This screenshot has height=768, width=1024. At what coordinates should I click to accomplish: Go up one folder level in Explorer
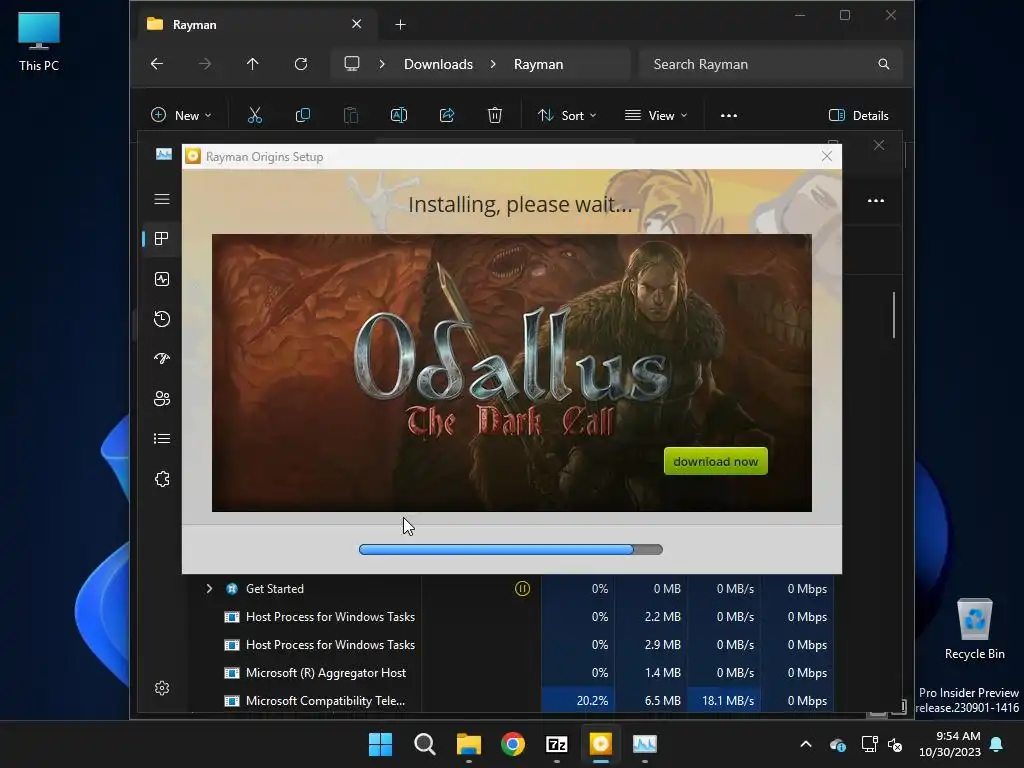click(253, 64)
